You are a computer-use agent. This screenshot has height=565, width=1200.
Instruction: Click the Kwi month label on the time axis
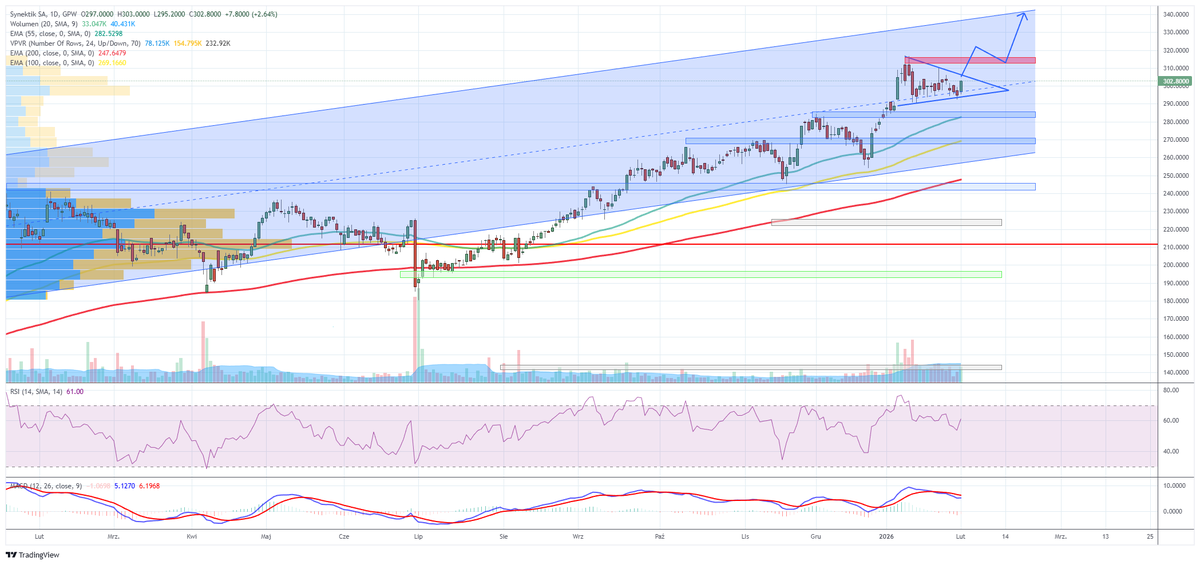pos(191,536)
